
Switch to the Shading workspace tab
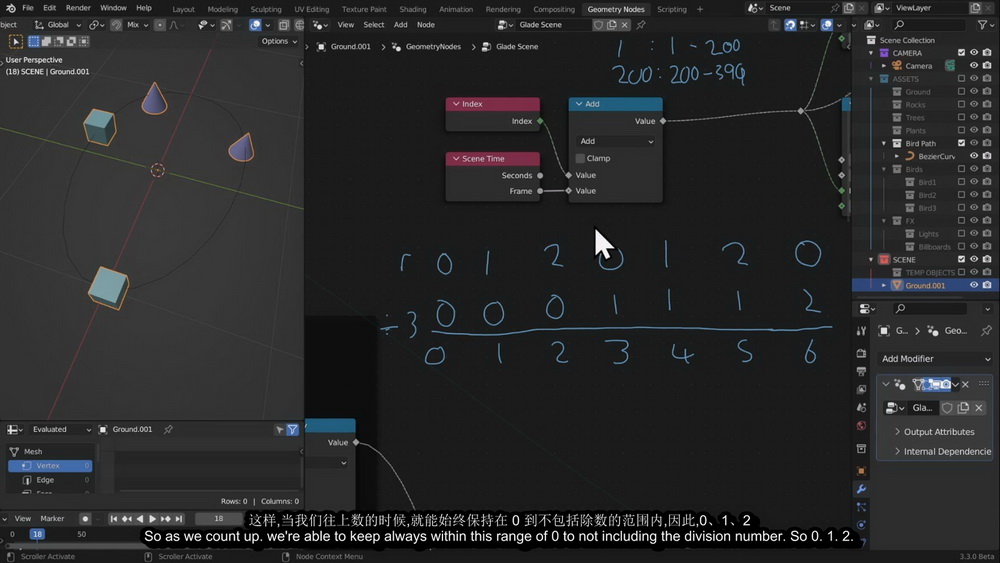[x=413, y=9]
